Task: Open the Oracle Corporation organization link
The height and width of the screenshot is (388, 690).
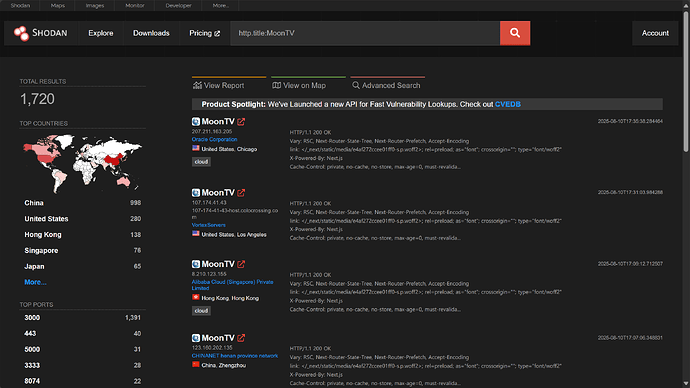Action: click(x=214, y=139)
